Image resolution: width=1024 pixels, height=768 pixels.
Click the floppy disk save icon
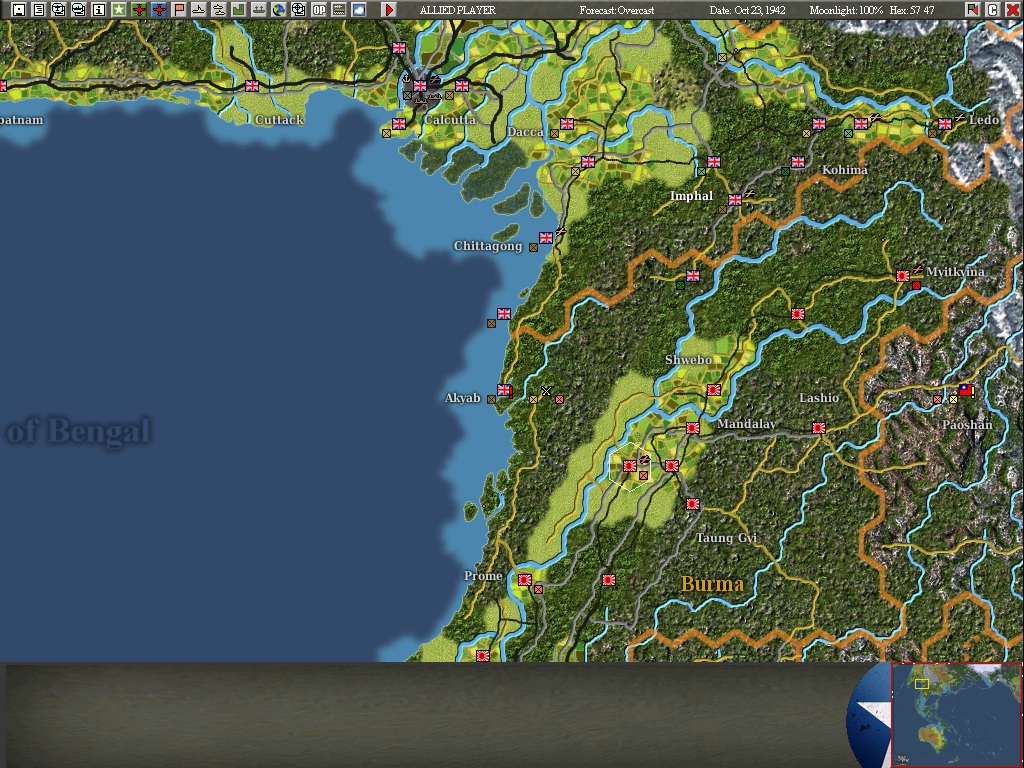pos(18,10)
